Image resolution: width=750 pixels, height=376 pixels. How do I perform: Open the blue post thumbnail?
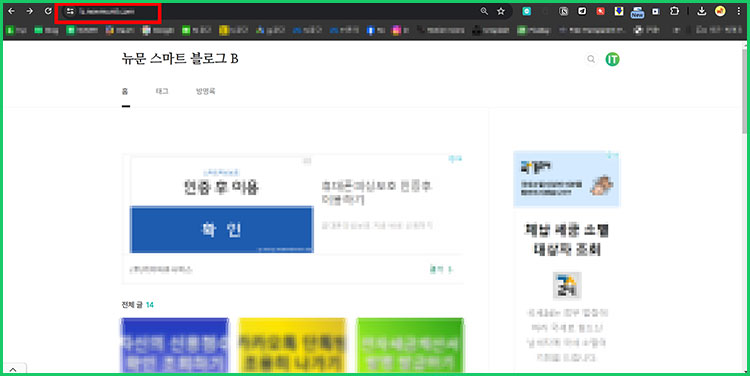click(x=175, y=345)
